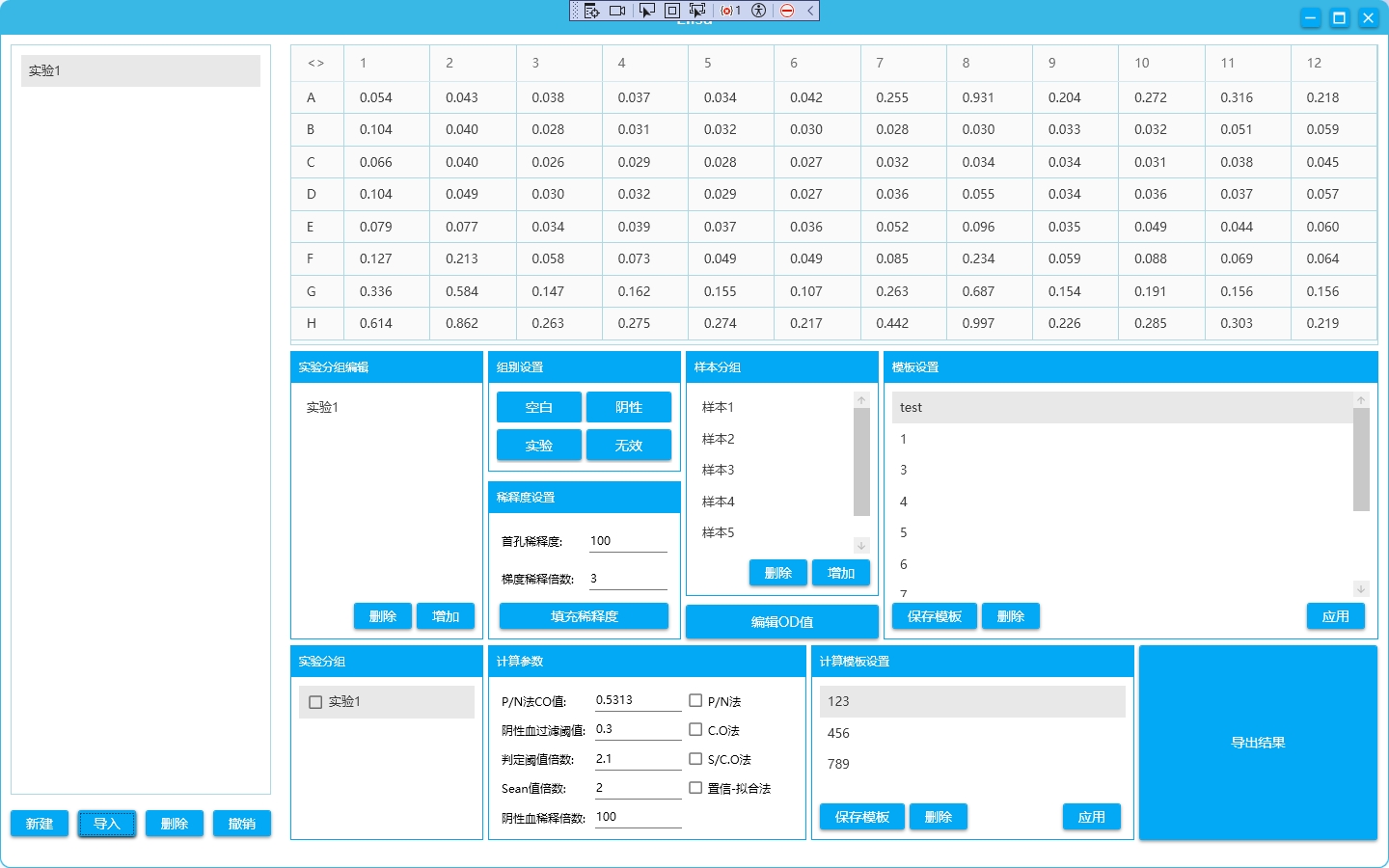Activate the select element pointer icon
Image resolution: width=1389 pixels, height=868 pixels.
pyautogui.click(x=647, y=11)
